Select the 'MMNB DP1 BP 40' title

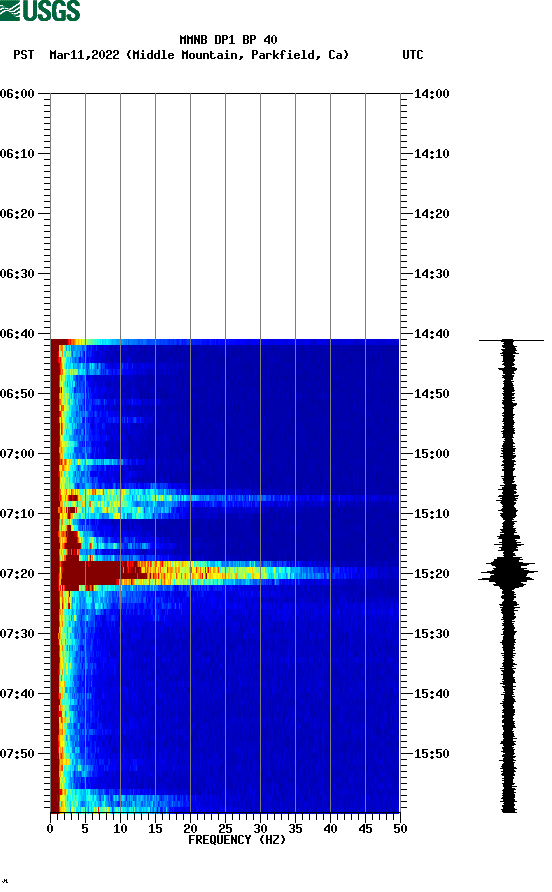click(x=228, y=40)
